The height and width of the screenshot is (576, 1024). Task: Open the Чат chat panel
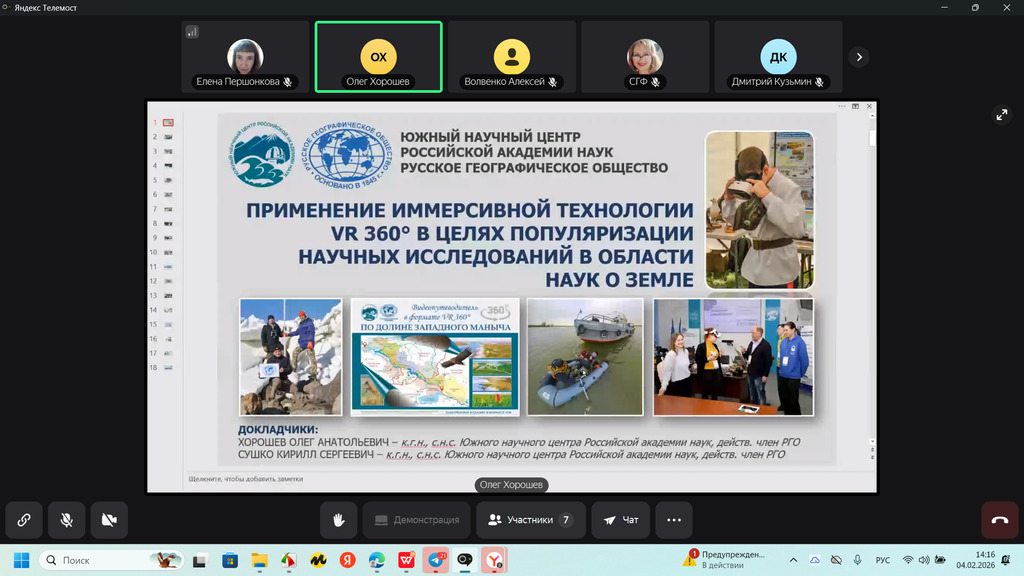tap(621, 520)
